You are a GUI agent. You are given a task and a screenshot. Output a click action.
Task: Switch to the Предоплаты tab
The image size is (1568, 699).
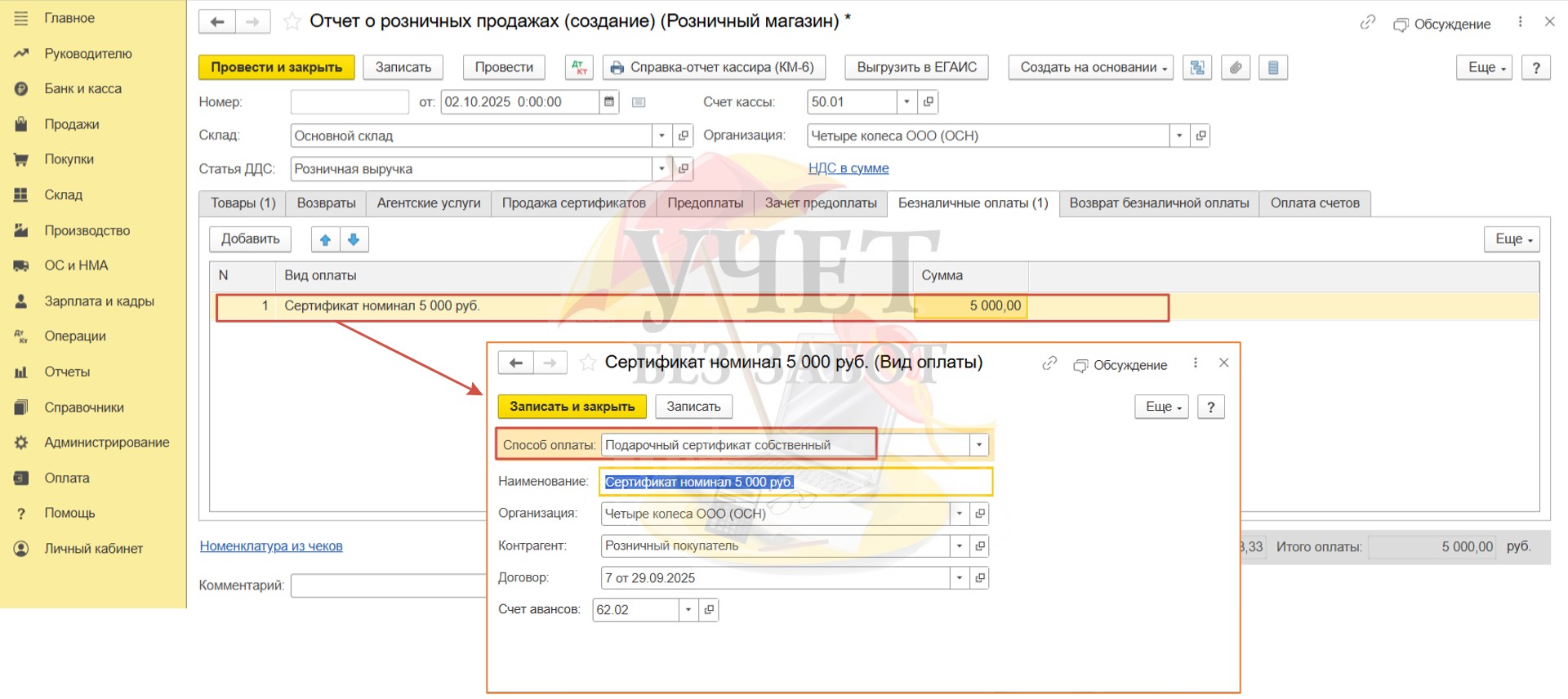706,203
